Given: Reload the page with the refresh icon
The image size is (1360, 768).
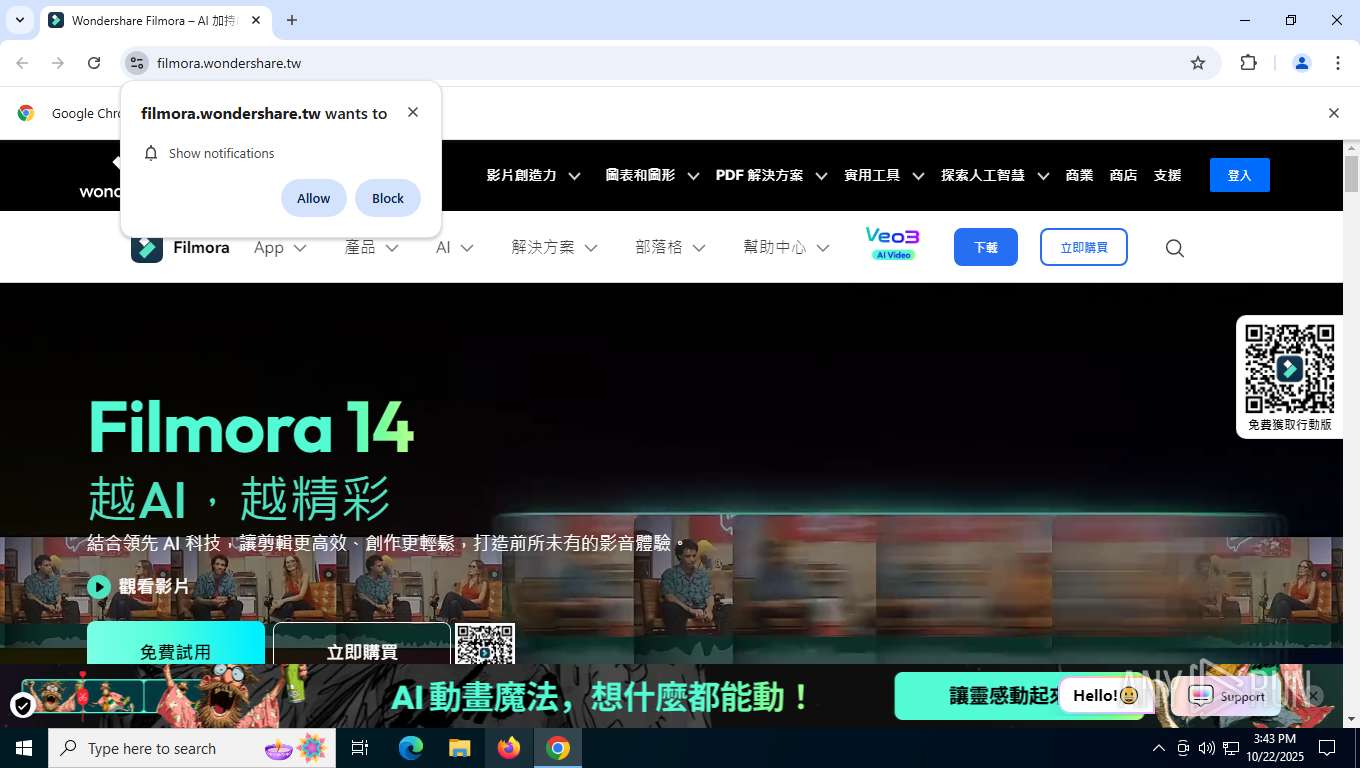Looking at the screenshot, I should pyautogui.click(x=94, y=63).
